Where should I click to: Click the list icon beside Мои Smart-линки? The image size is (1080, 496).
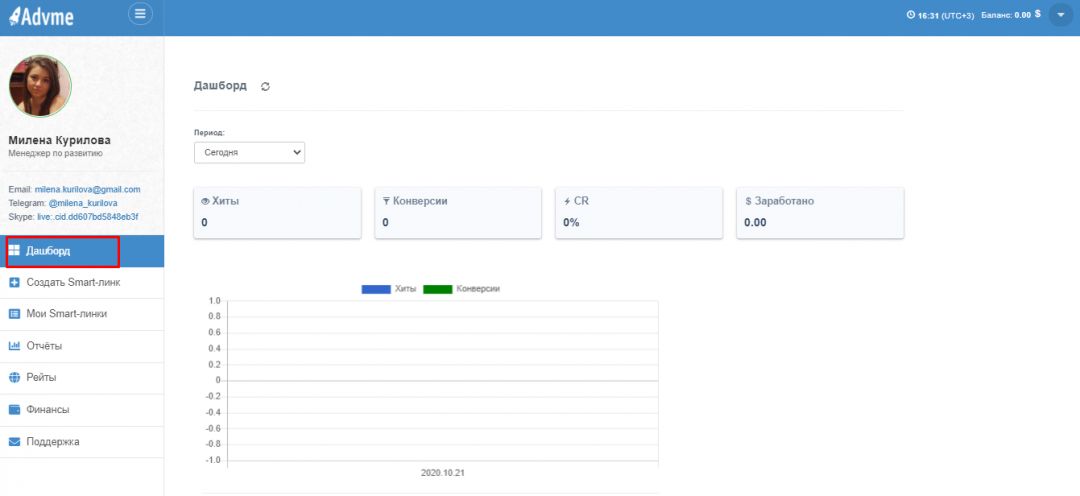(14, 314)
